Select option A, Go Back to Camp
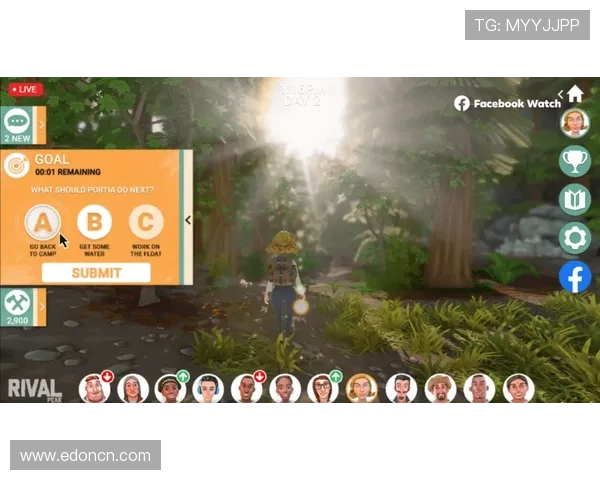 point(43,222)
